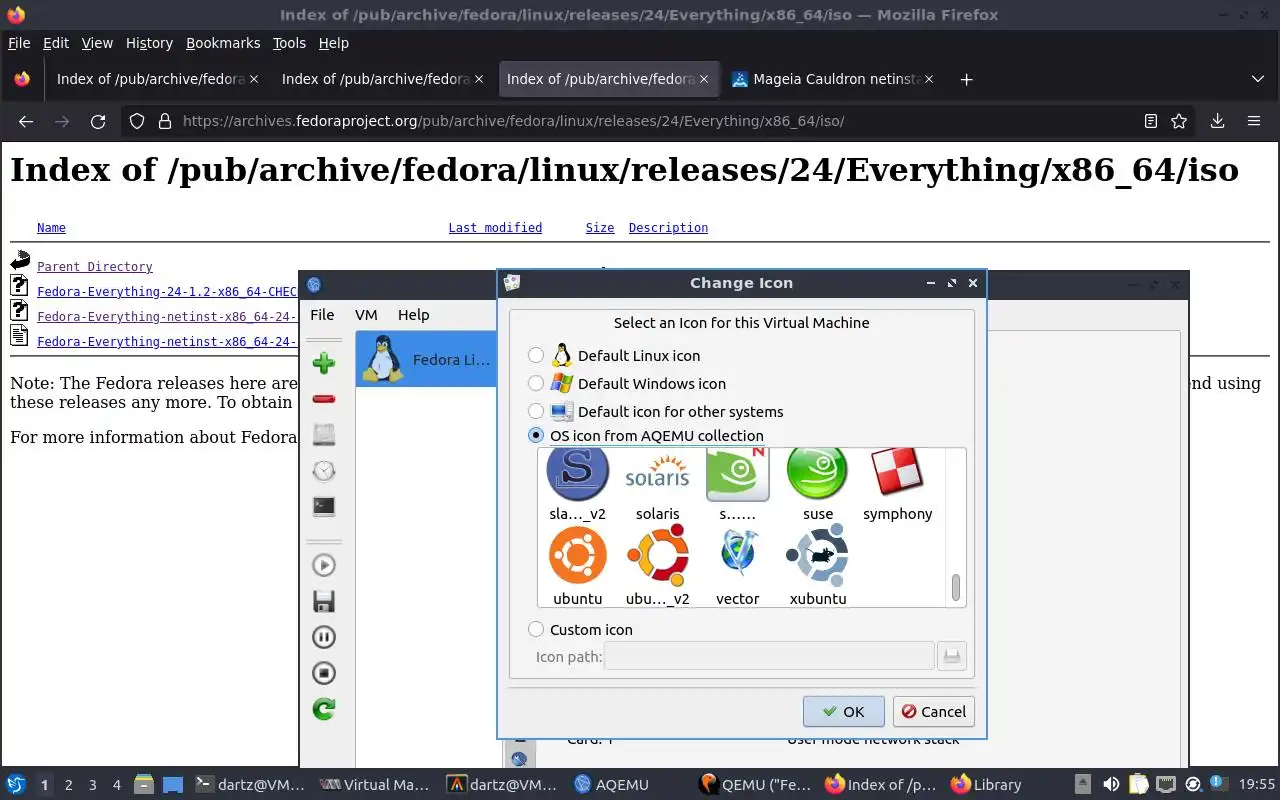The width and height of the screenshot is (1280, 800).
Task: Open Firefox View menu
Action: pyautogui.click(x=97, y=43)
